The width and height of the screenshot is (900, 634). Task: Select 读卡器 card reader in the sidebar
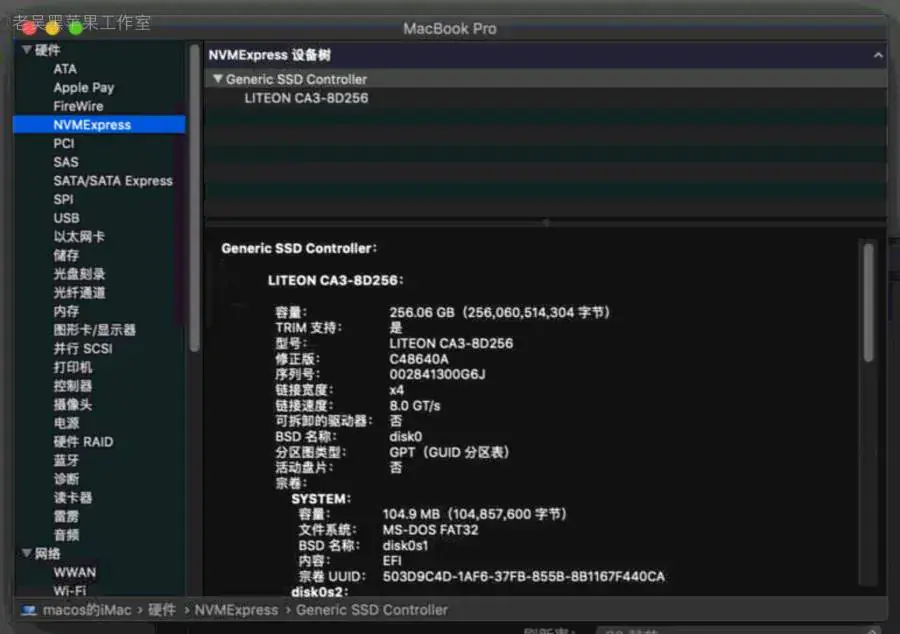click(x=73, y=497)
